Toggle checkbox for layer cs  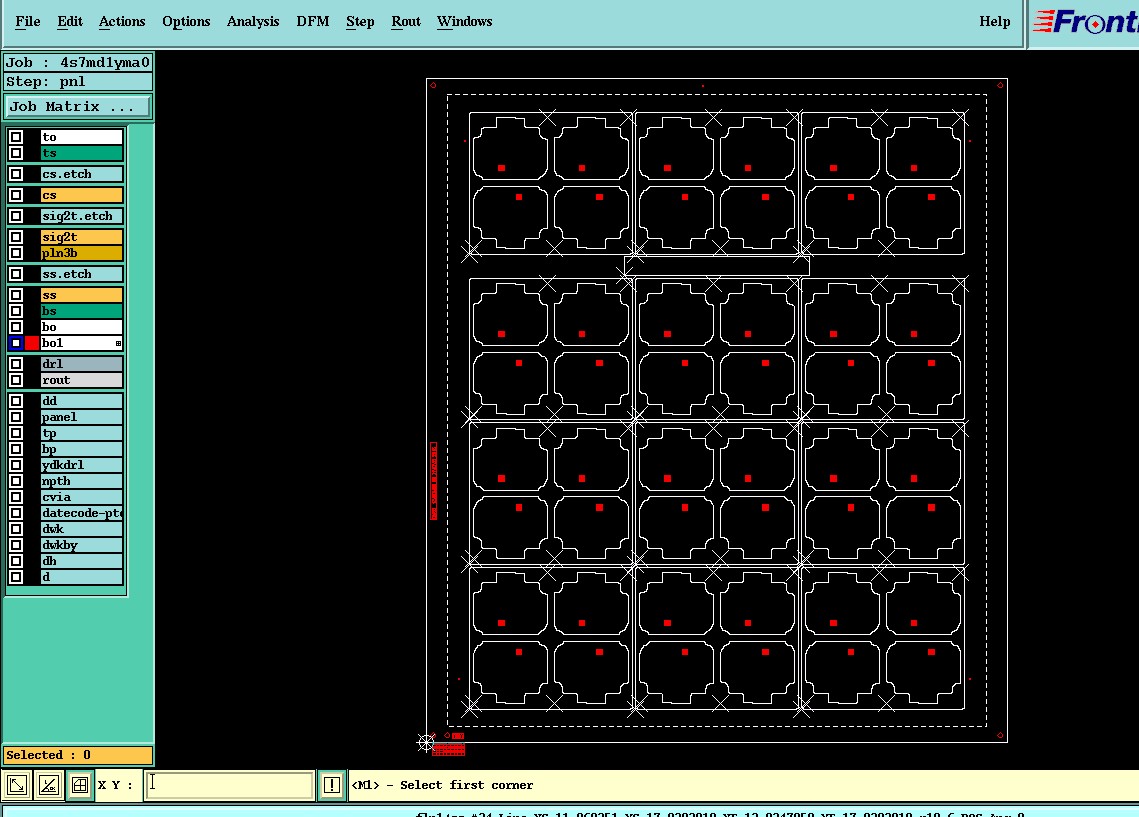pyautogui.click(x=16, y=195)
